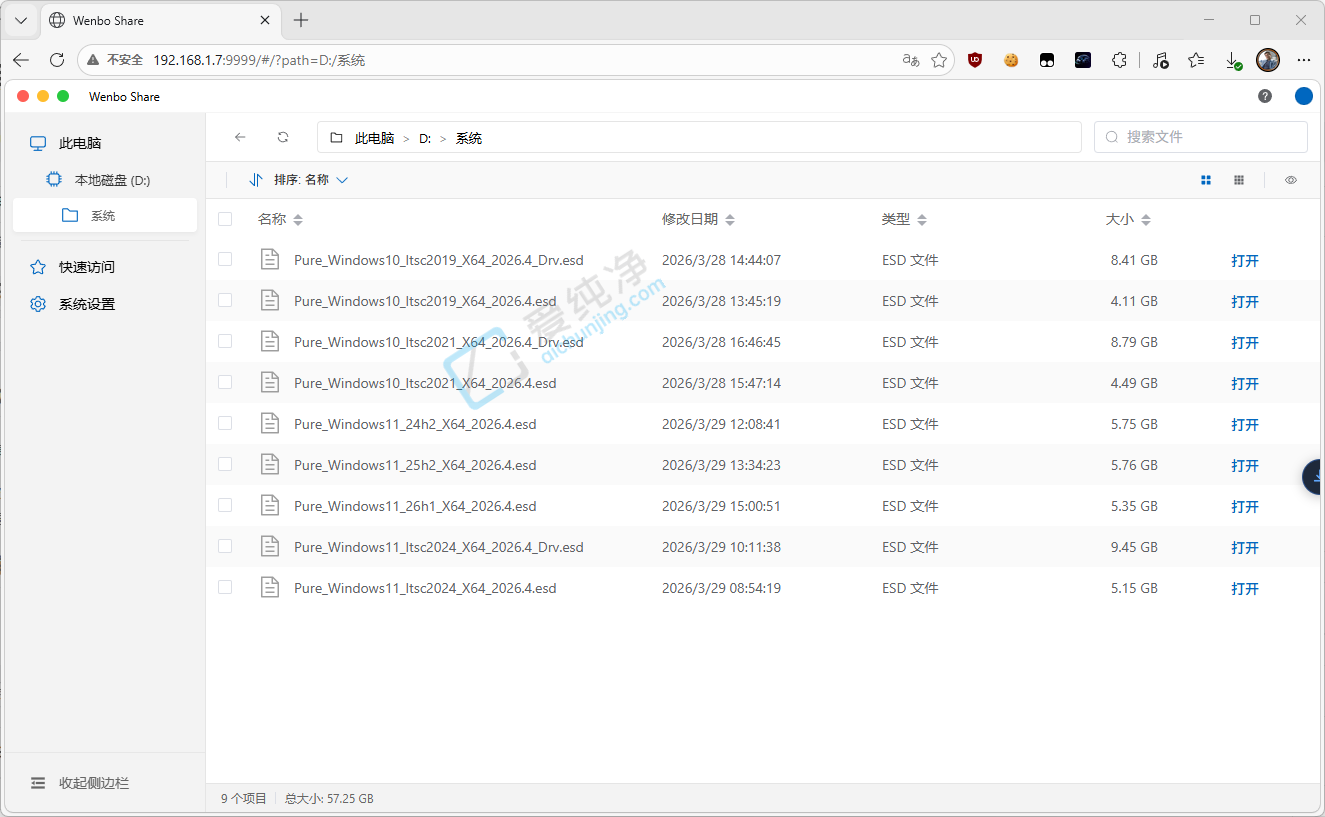Check the box for Pure_Windows10_ltsc2021_X64_2026.4_Drv.esd

pyautogui.click(x=225, y=341)
